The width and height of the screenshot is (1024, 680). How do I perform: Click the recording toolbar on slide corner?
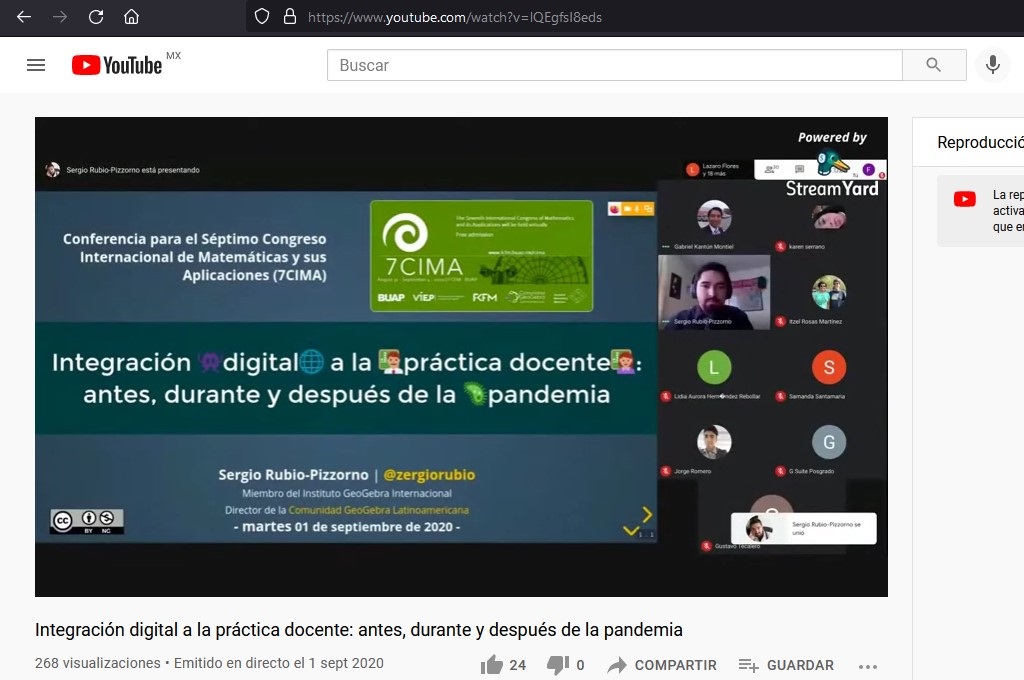click(x=631, y=208)
